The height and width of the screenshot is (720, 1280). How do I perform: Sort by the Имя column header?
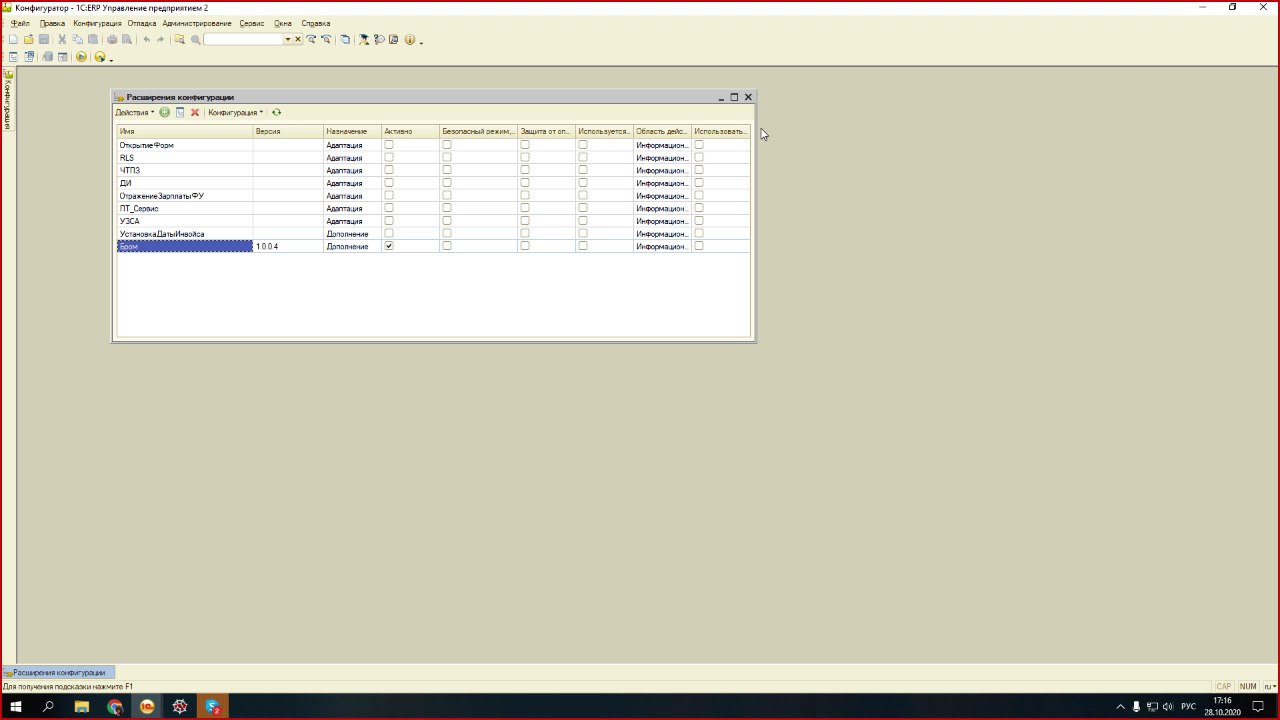click(x=184, y=131)
